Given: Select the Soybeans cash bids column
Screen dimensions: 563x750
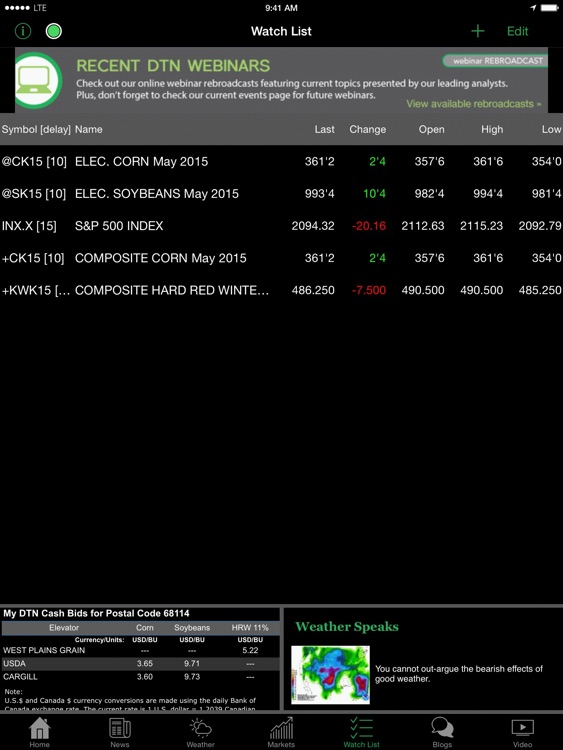Looking at the screenshot, I should pos(192,628).
